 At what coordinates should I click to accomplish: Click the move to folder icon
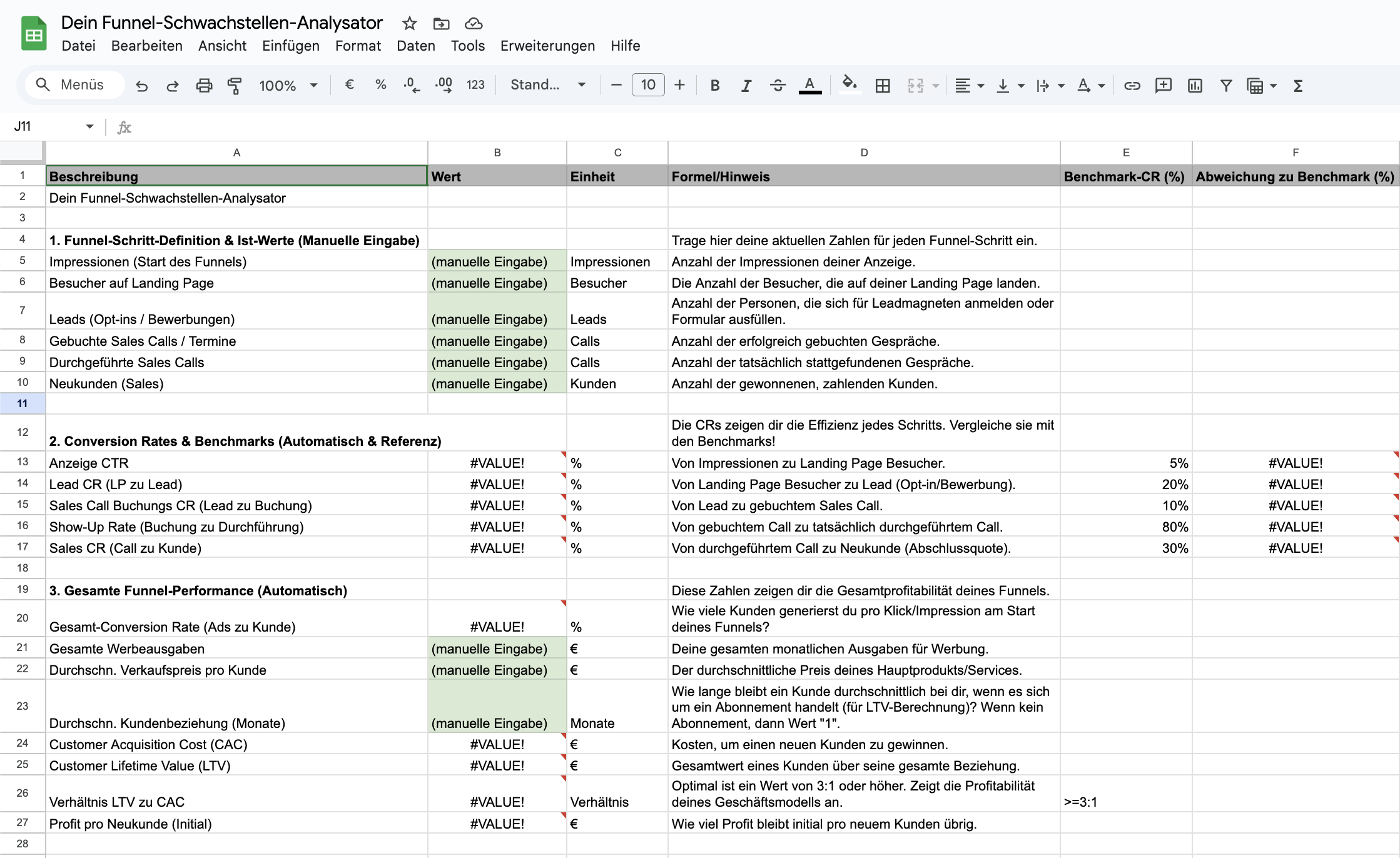pos(441,24)
